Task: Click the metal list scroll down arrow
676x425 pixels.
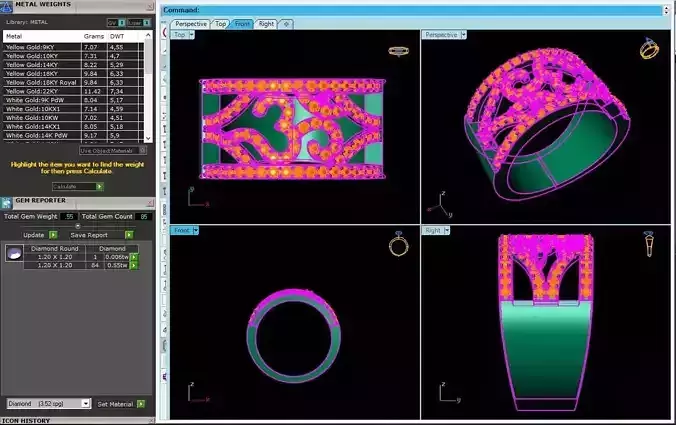Action: click(x=148, y=138)
